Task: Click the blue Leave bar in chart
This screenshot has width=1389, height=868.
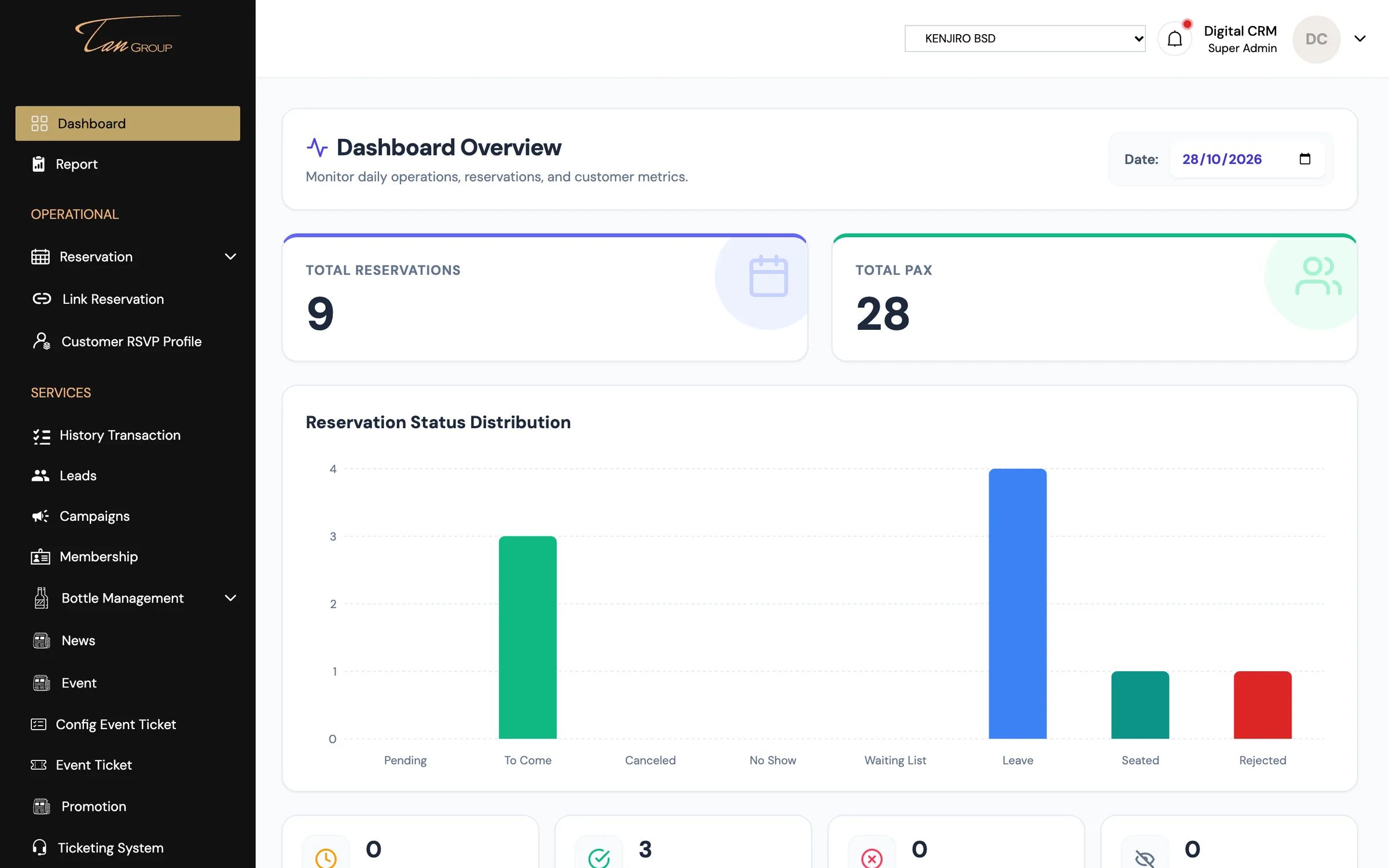Action: pos(1017,604)
